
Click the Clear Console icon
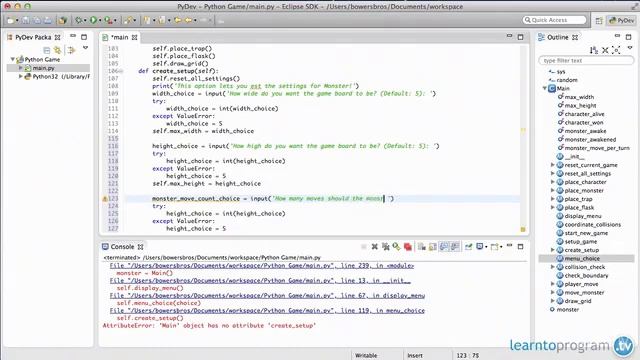pos(422,247)
